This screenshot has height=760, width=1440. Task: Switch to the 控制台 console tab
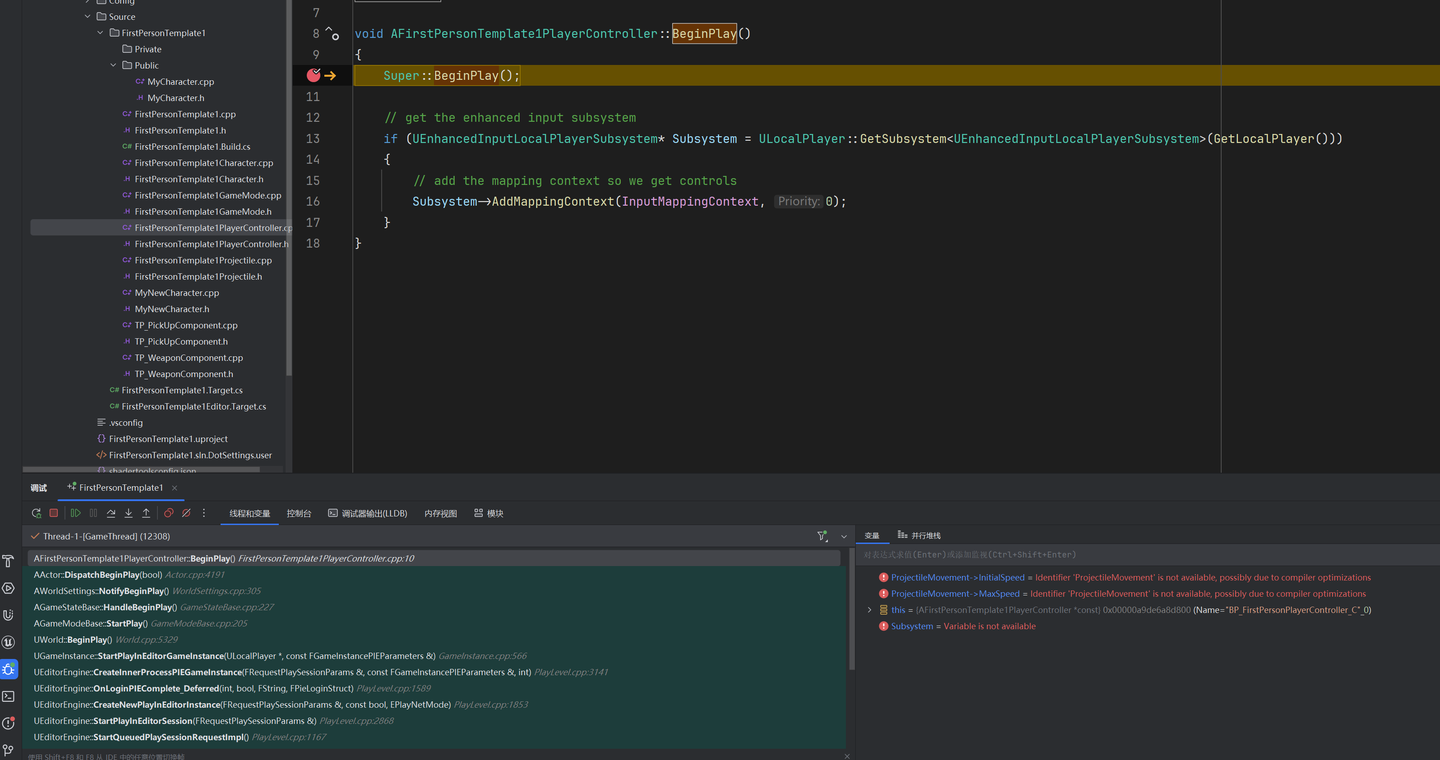[x=299, y=513]
